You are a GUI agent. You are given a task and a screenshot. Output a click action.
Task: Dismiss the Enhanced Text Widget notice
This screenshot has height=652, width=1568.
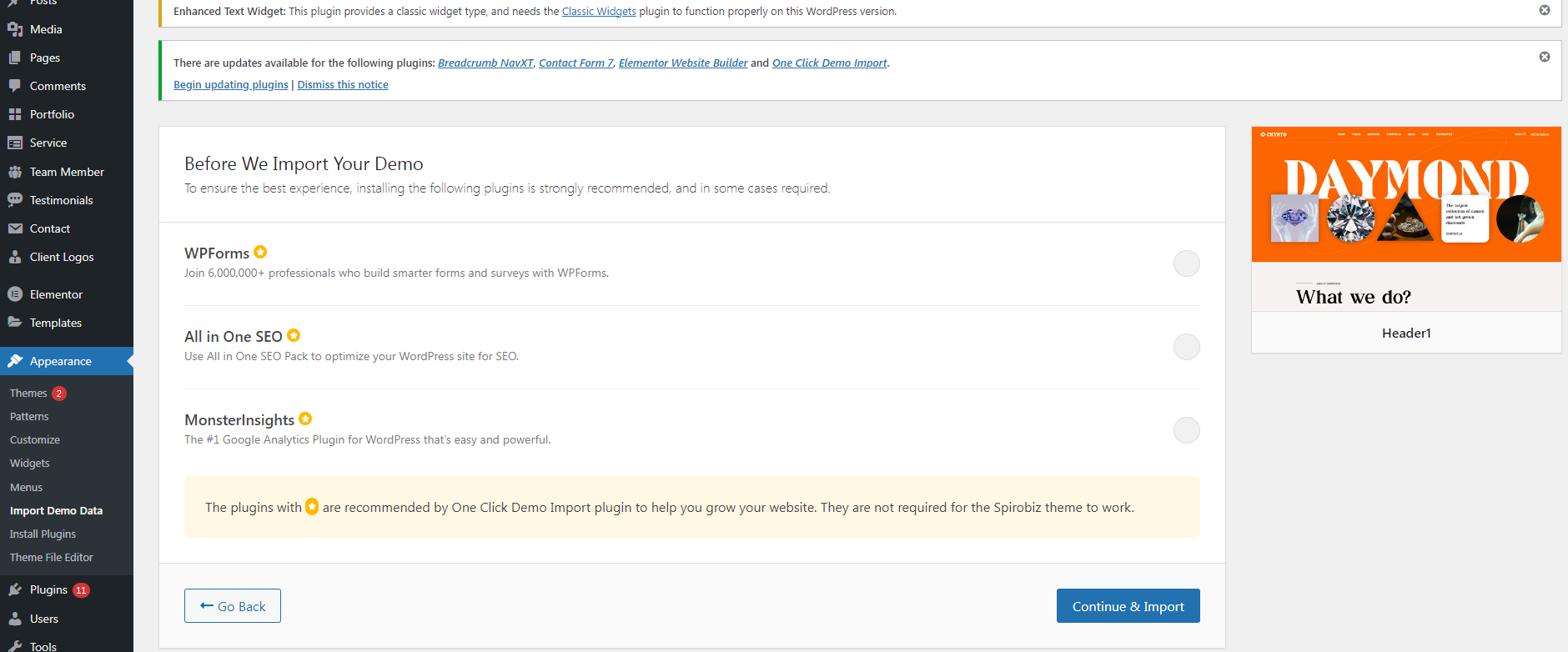[x=1544, y=10]
